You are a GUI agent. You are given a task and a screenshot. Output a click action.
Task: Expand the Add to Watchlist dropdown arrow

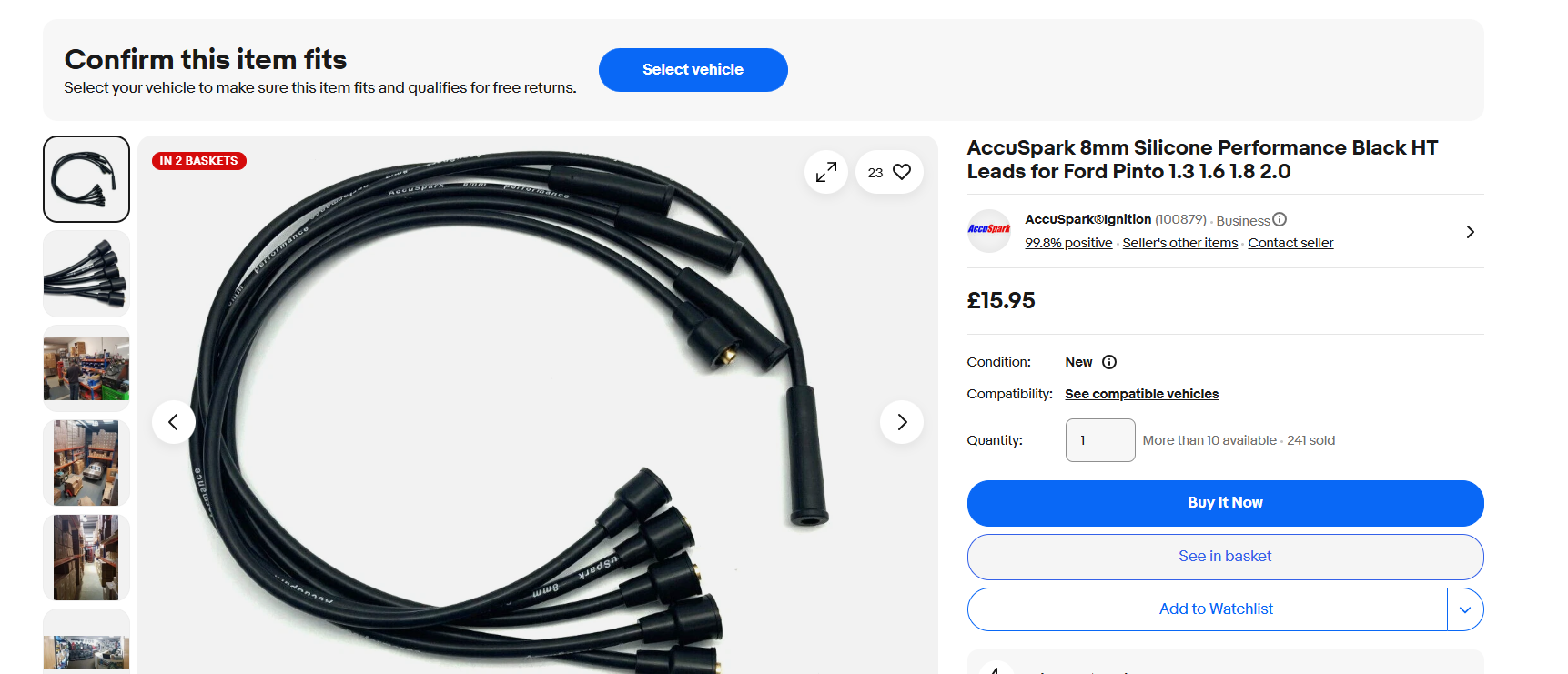(1465, 609)
